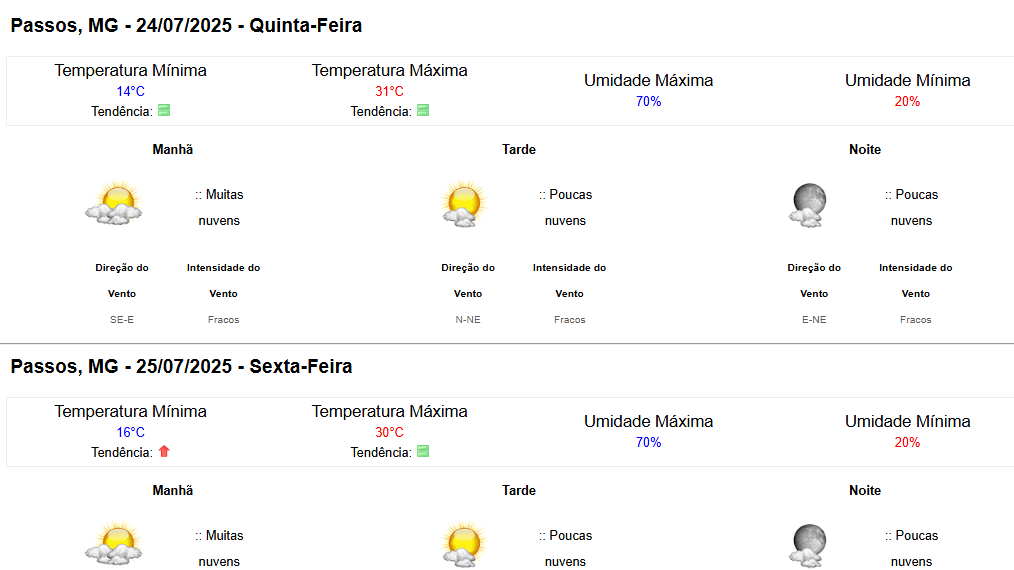Click the 14°C minimum temperature value
The width and height of the screenshot is (1014, 570).
click(131, 91)
